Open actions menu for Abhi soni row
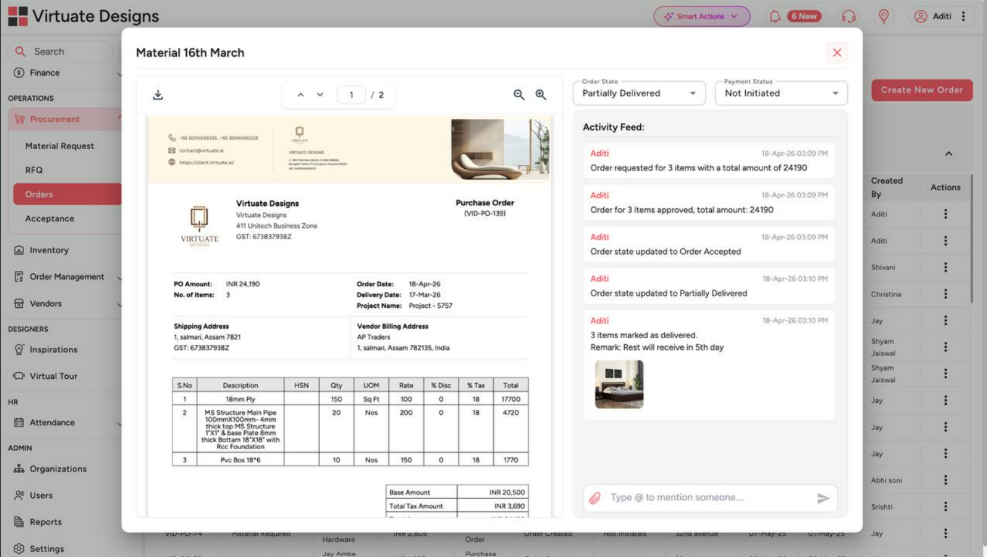The width and height of the screenshot is (987, 557). pyautogui.click(x=945, y=480)
